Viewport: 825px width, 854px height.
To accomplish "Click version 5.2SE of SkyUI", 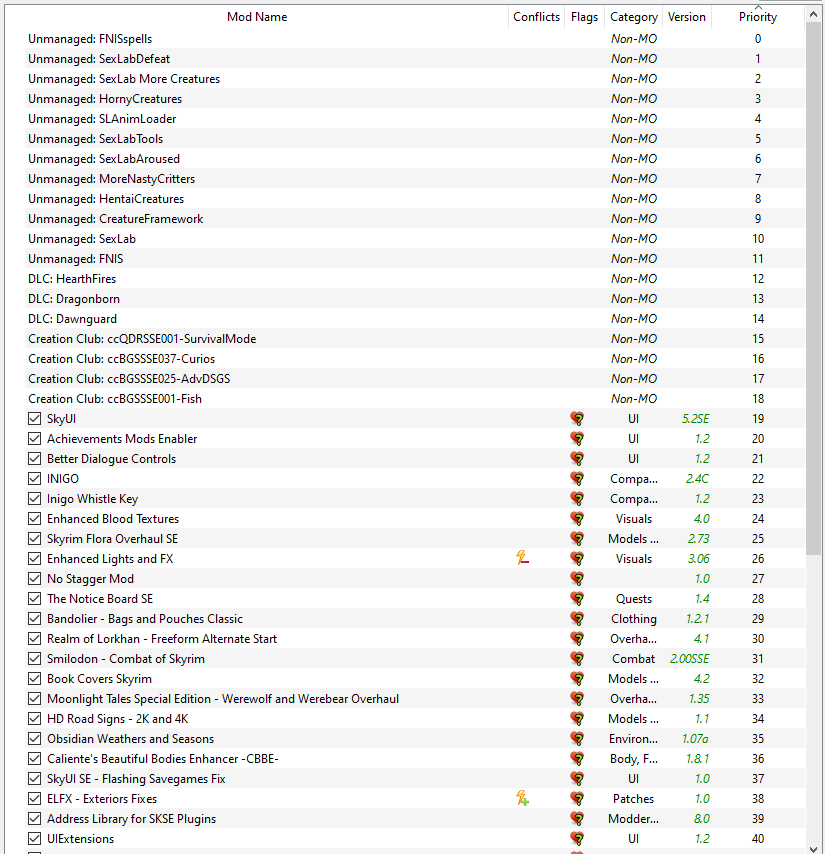I will 695,419.
